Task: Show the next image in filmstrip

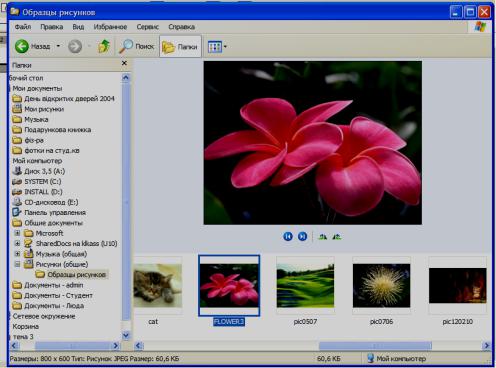Action: coord(302,236)
